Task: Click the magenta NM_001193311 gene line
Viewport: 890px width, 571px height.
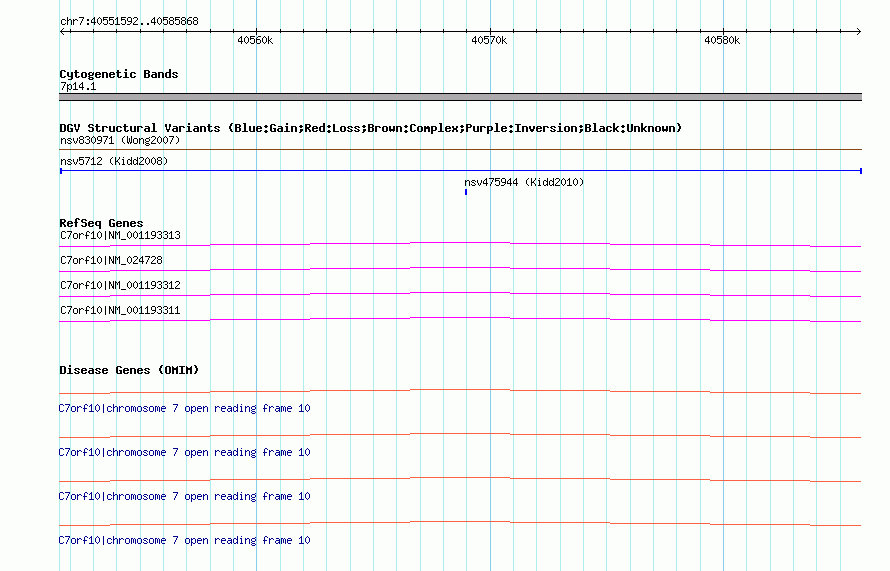Action: 460,319
